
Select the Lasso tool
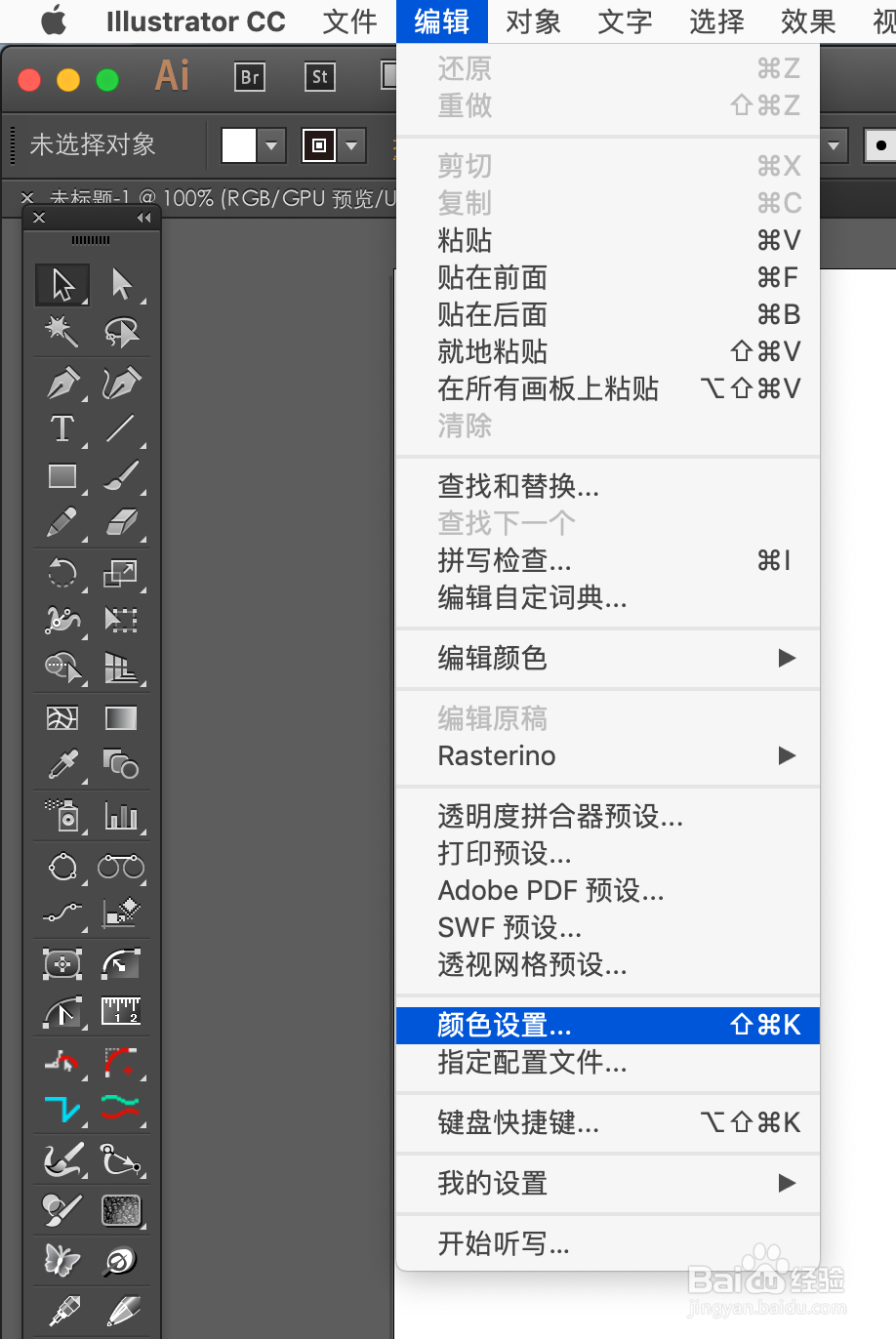(121, 332)
